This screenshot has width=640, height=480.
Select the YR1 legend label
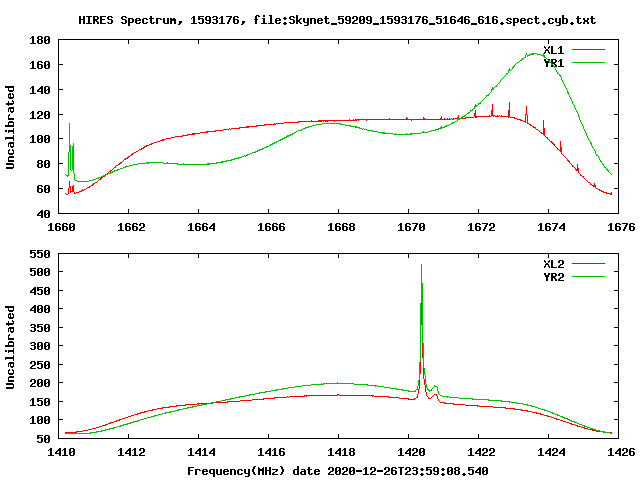[x=554, y=63]
